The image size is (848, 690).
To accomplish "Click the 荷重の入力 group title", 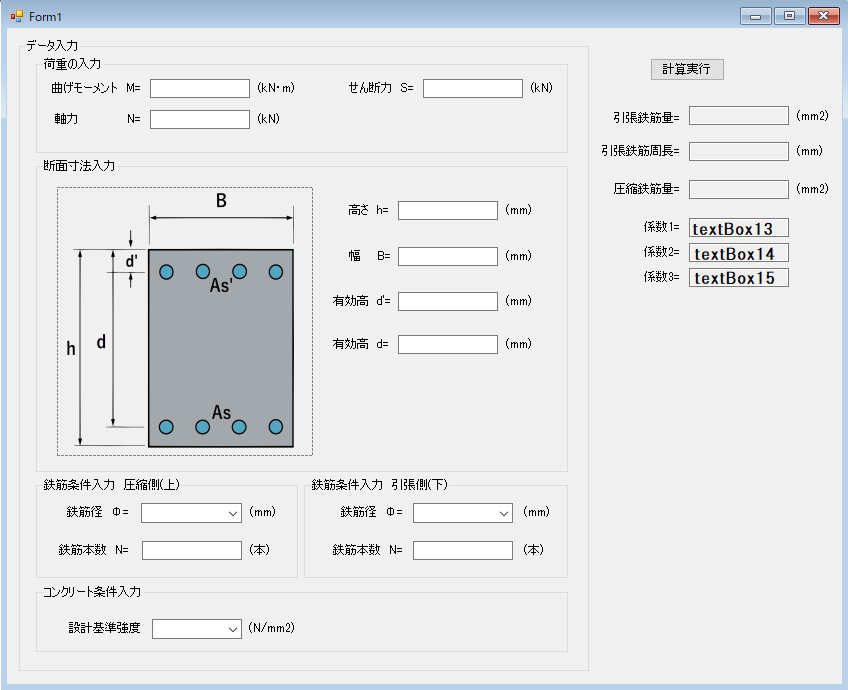I will [x=72, y=64].
